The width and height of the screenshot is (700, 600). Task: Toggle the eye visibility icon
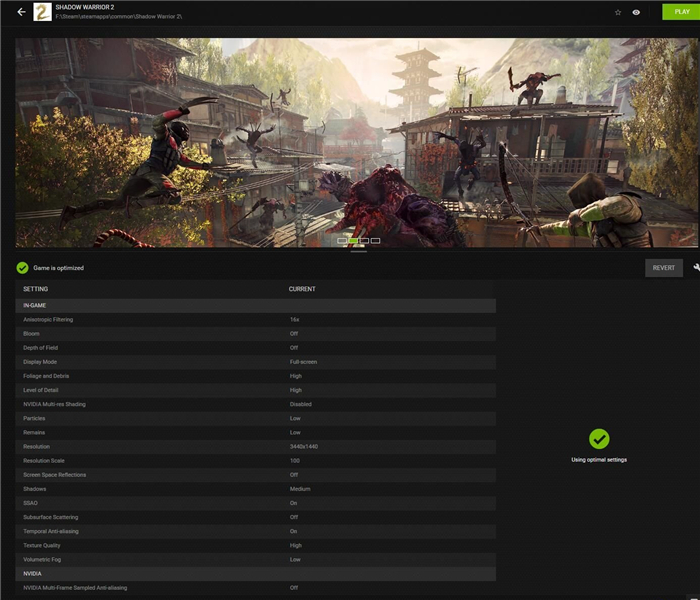636,12
